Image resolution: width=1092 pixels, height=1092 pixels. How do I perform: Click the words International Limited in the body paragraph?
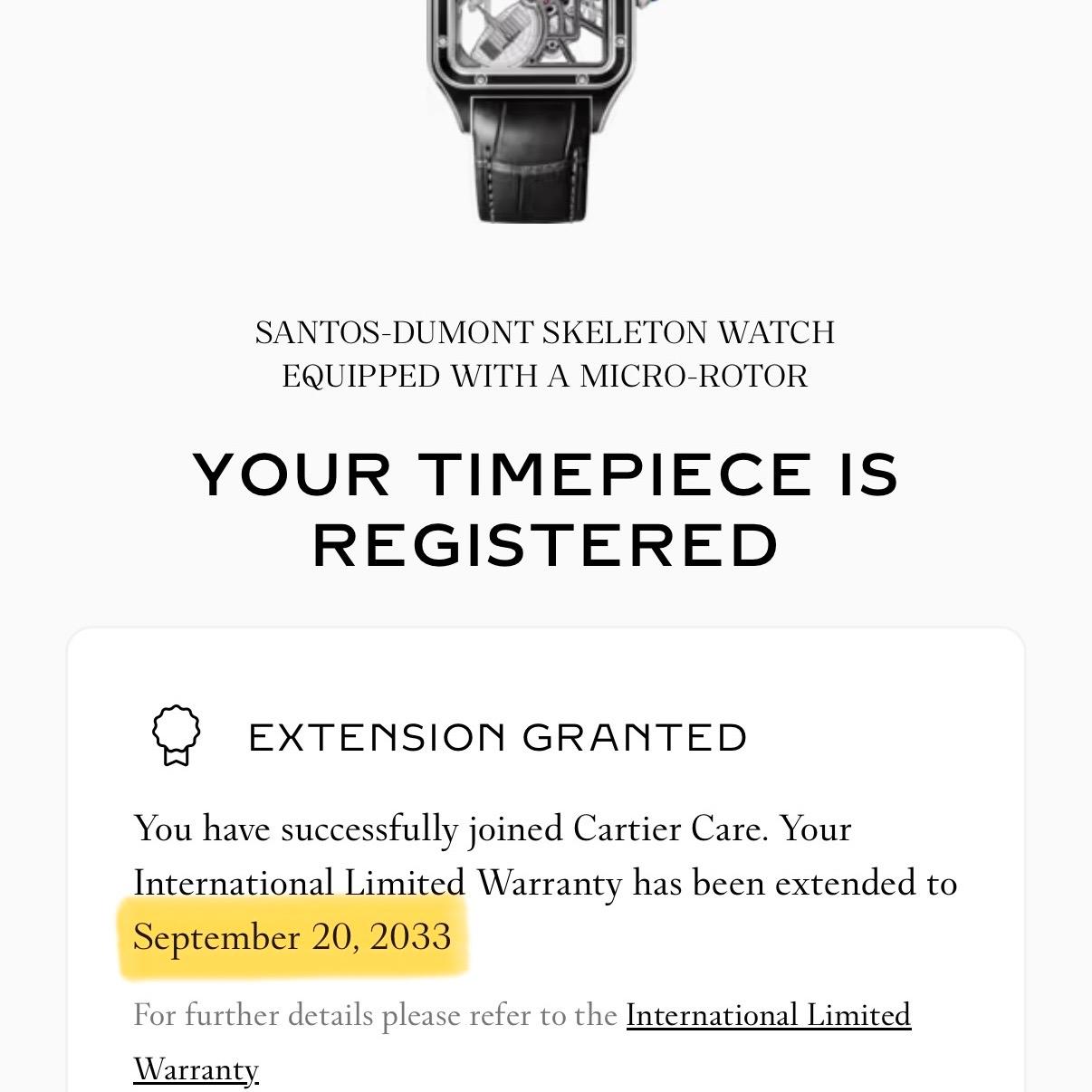tap(299, 883)
